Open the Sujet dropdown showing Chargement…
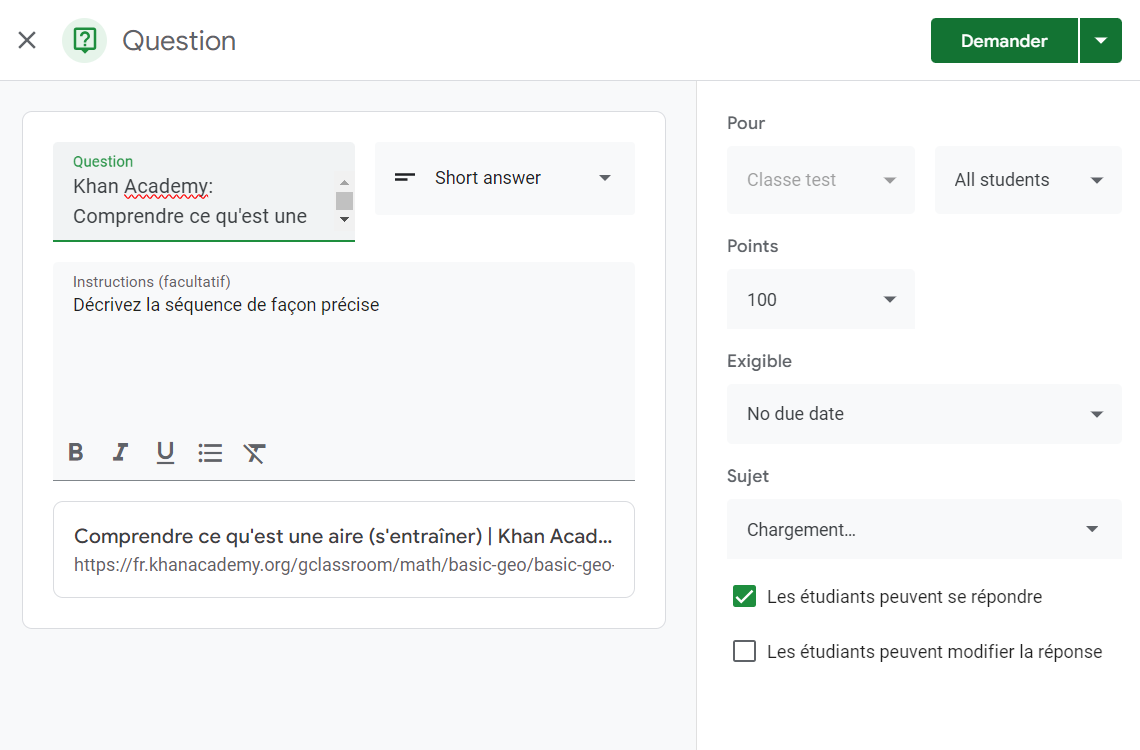1140x750 pixels. pyautogui.click(x=924, y=529)
